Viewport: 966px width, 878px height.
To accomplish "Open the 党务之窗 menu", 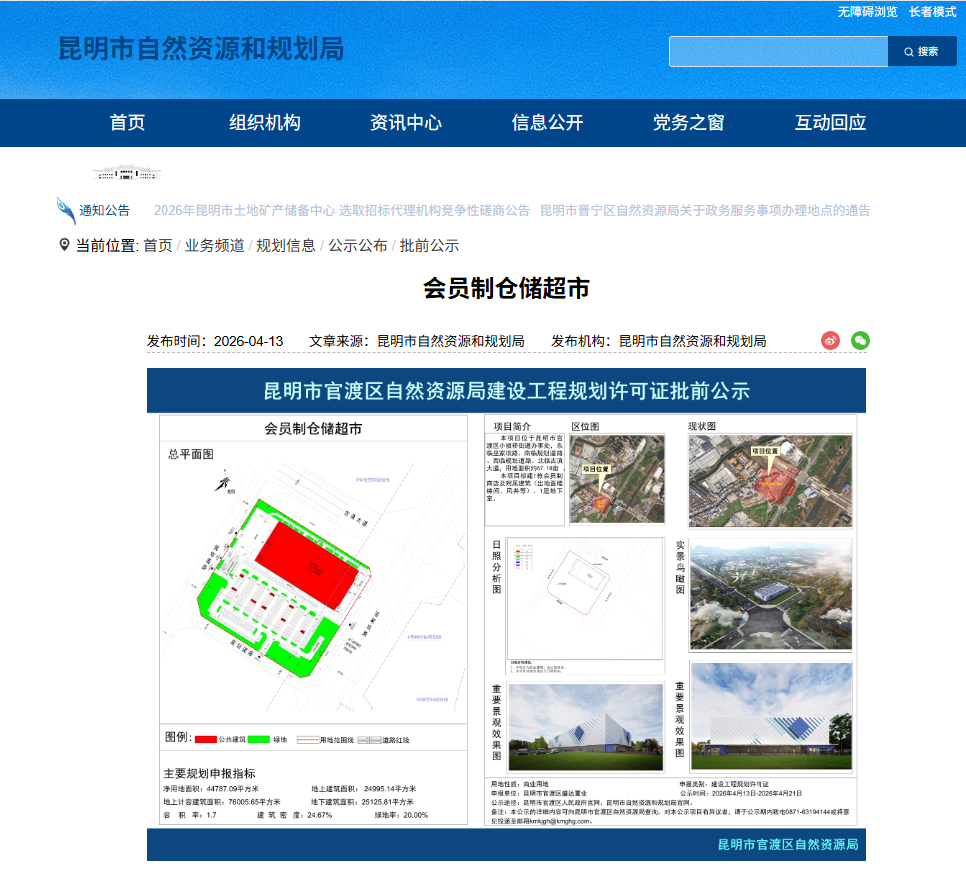I will tap(687, 122).
